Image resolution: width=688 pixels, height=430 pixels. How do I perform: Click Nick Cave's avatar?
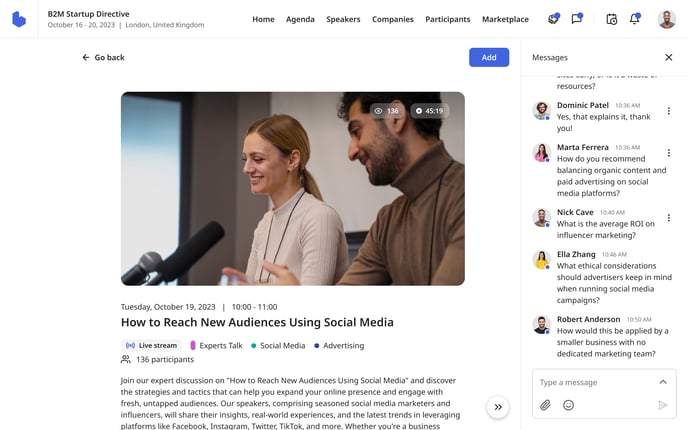542,217
